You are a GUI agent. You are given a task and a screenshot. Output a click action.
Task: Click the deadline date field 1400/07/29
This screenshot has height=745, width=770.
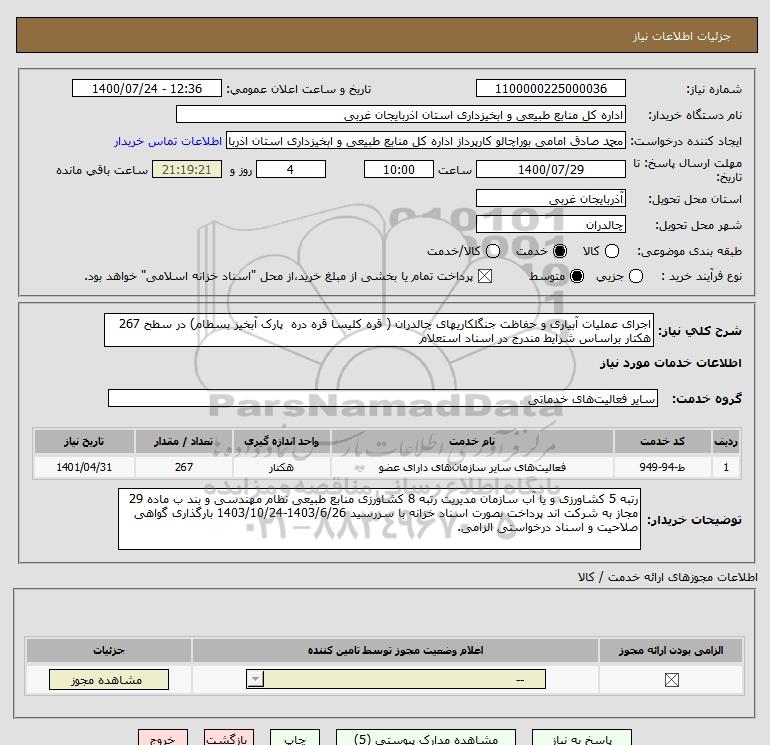[550, 169]
